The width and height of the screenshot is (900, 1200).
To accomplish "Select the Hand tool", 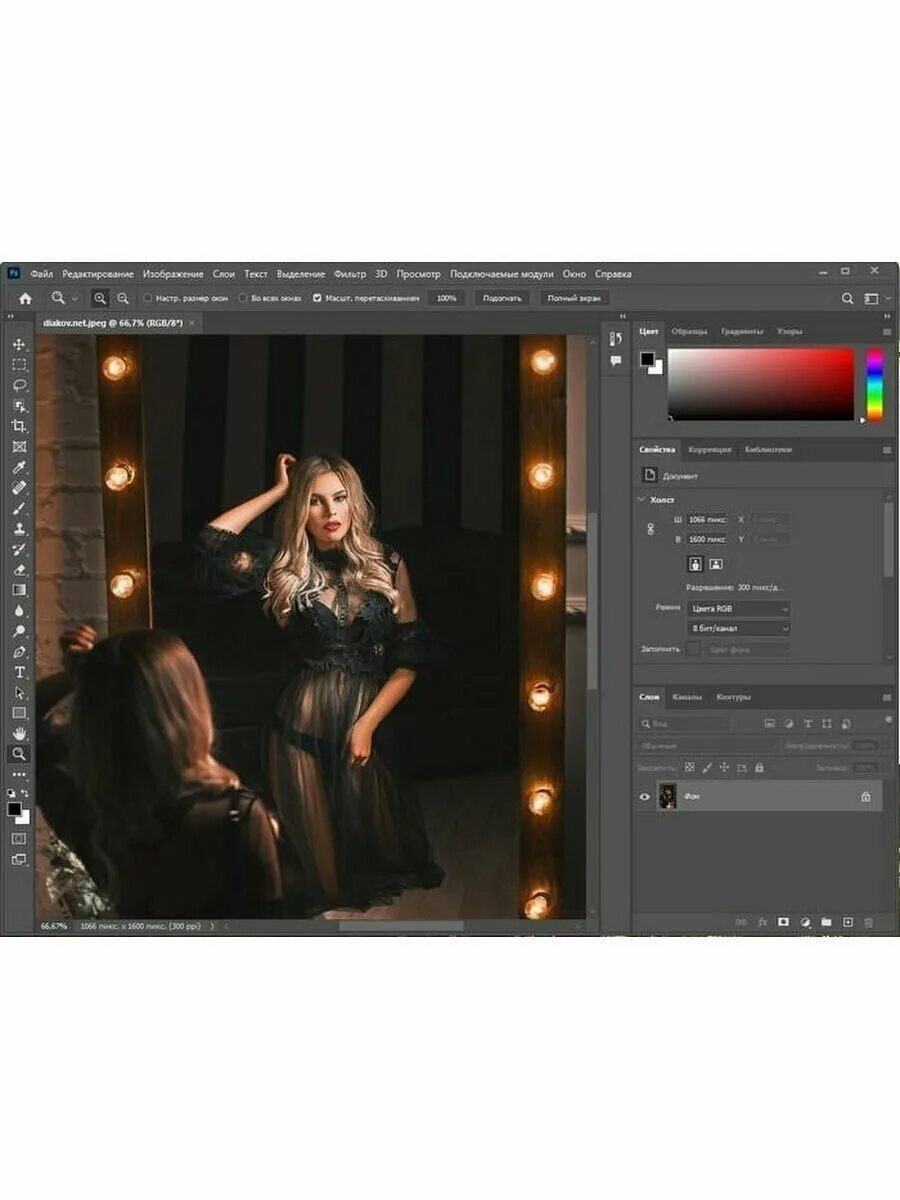I will point(19,733).
